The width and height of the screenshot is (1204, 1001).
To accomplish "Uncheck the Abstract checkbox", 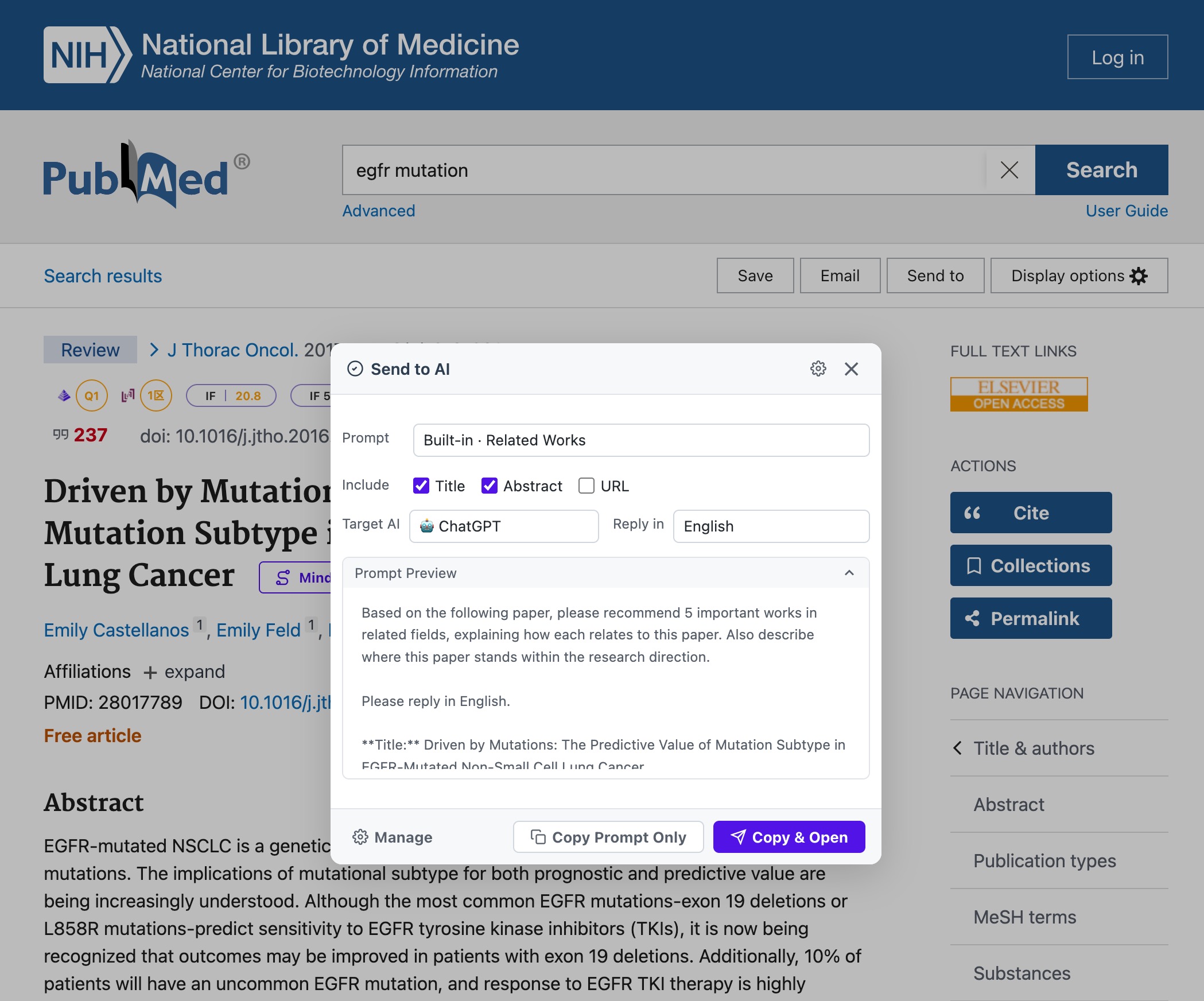I will coord(489,486).
